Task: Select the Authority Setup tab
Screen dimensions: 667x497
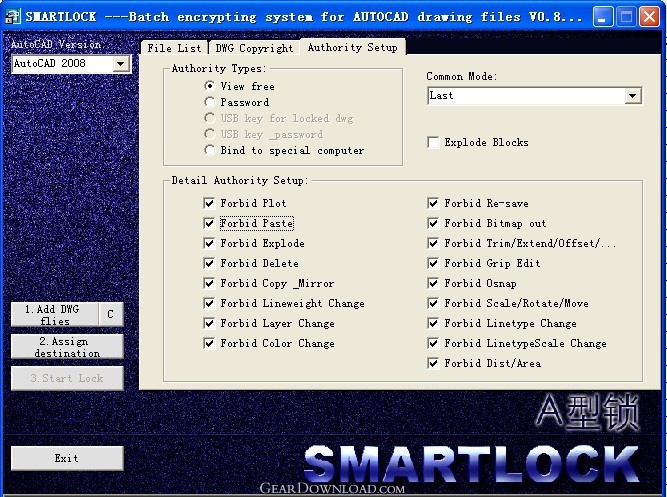Action: tap(353, 47)
